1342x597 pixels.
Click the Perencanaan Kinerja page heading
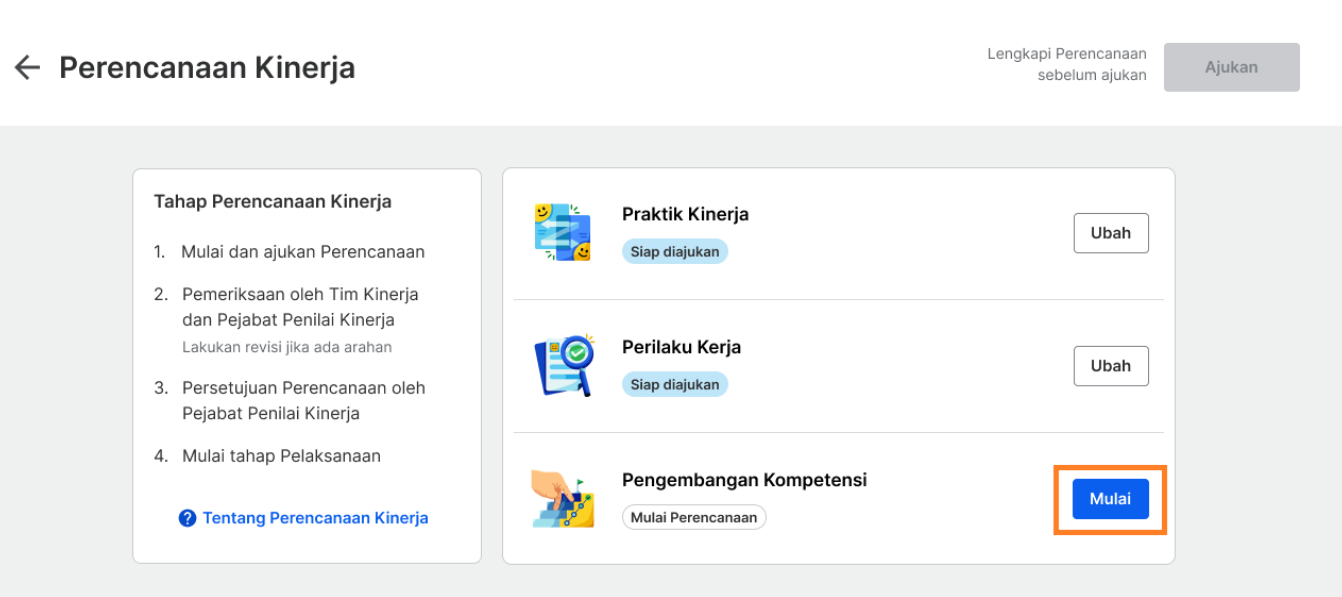coord(207,67)
